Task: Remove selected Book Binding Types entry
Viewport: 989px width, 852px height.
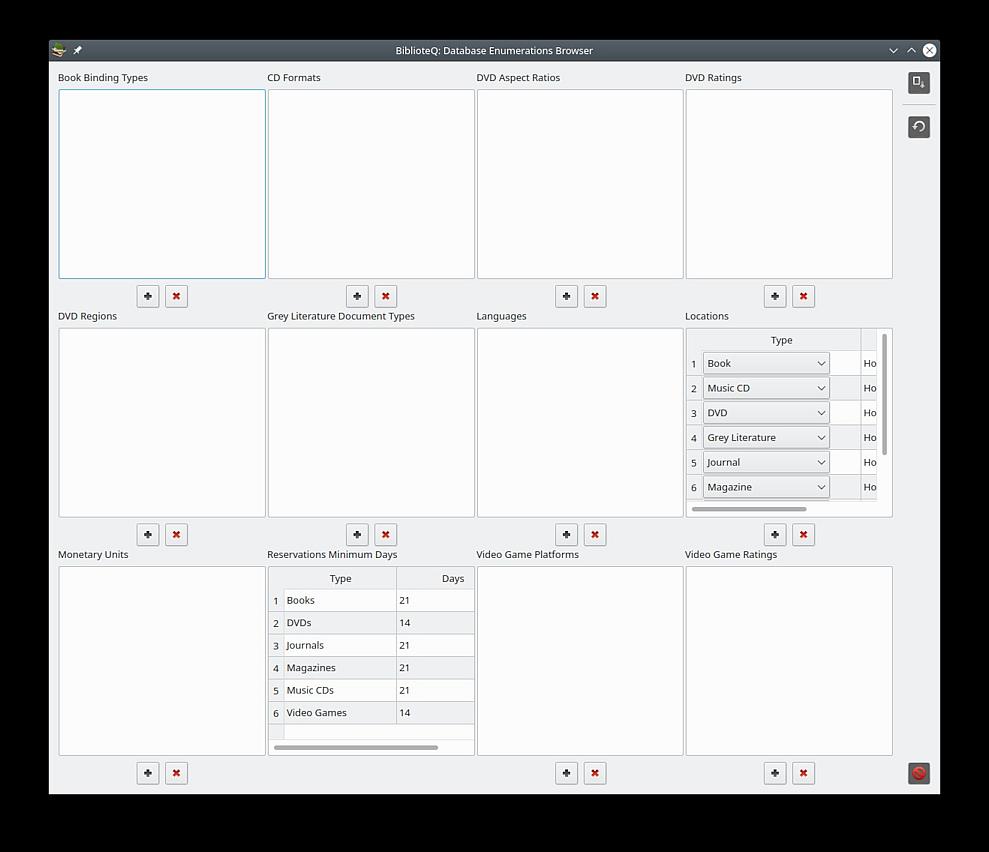Action: pos(177,296)
